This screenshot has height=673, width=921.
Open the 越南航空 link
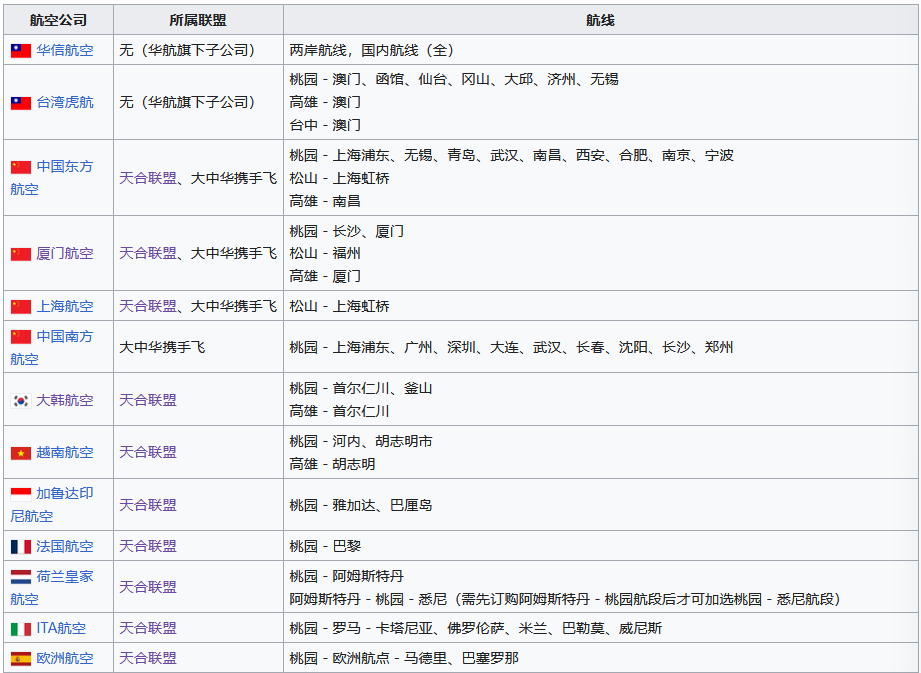(x=65, y=452)
